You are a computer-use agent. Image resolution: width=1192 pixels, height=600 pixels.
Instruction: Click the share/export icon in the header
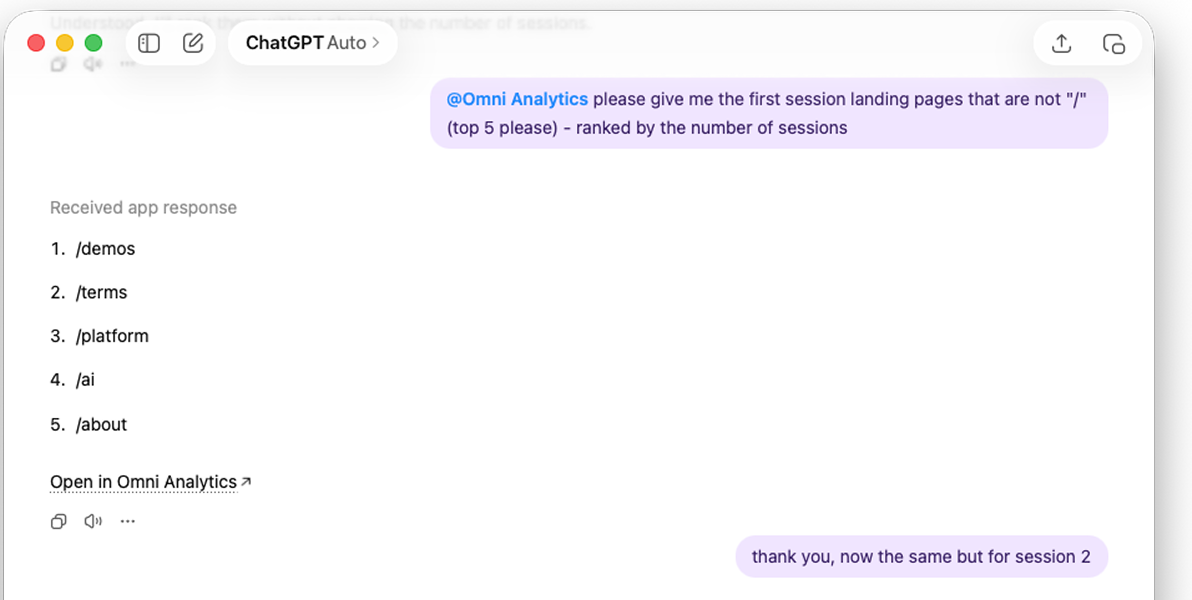[x=1060, y=43]
